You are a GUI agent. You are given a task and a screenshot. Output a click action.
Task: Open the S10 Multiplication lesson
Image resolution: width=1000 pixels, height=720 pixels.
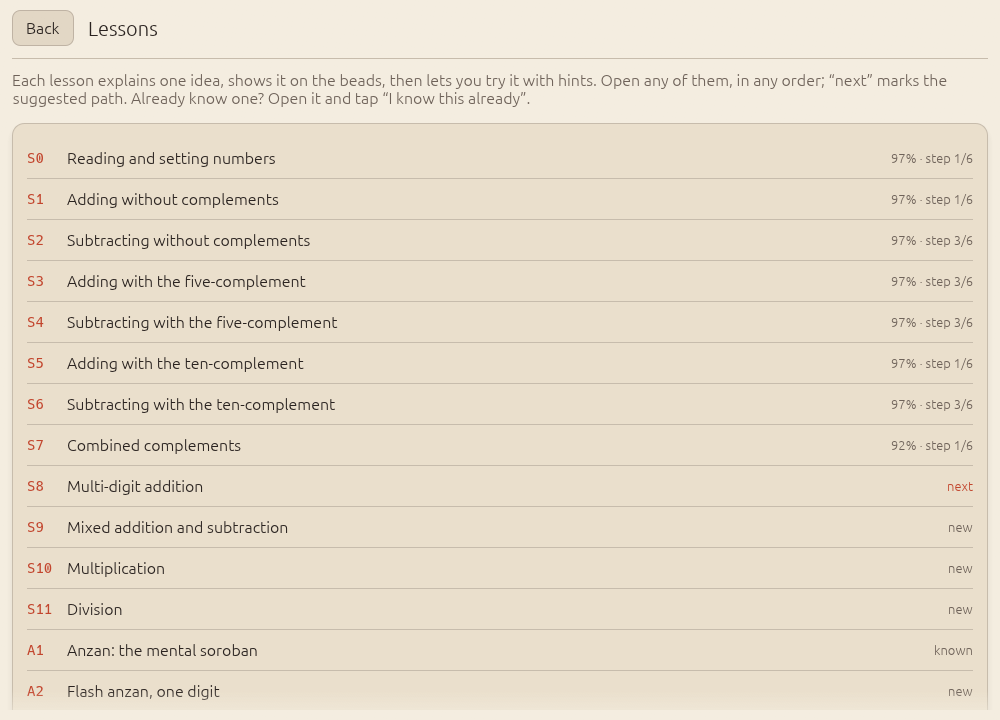coord(499,568)
